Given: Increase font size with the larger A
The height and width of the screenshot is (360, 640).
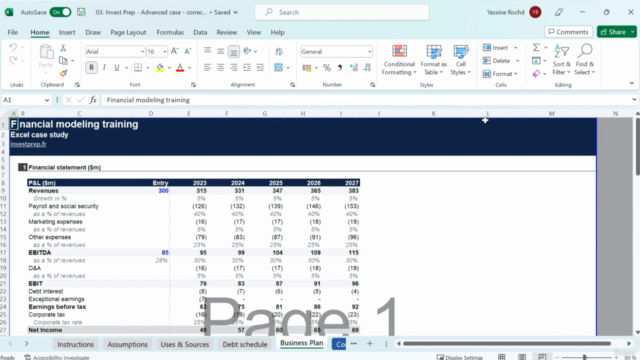Looking at the screenshot, I should (x=175, y=51).
